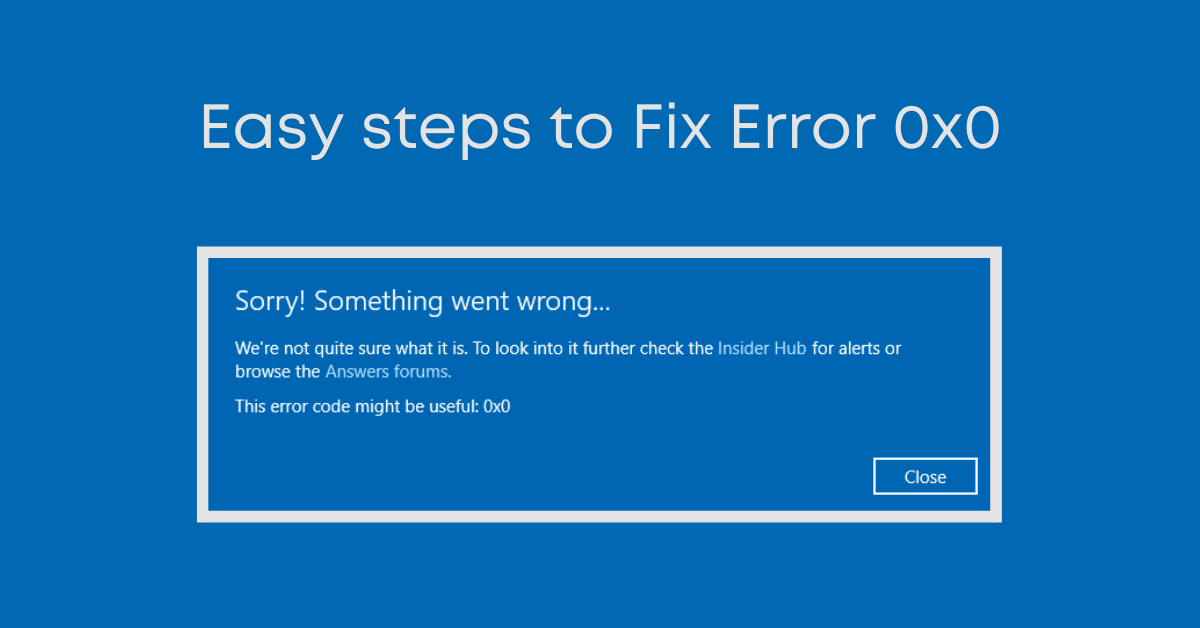This screenshot has width=1200, height=628.
Task: Click the heading 'Sorry! Something went wrong...'
Action: click(422, 300)
